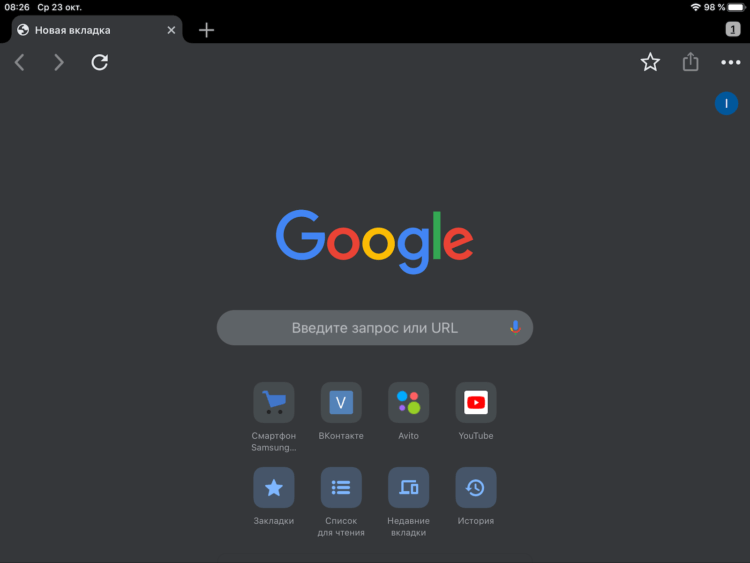Reload the page with the refresh icon
The image size is (750, 563).
[x=99, y=62]
